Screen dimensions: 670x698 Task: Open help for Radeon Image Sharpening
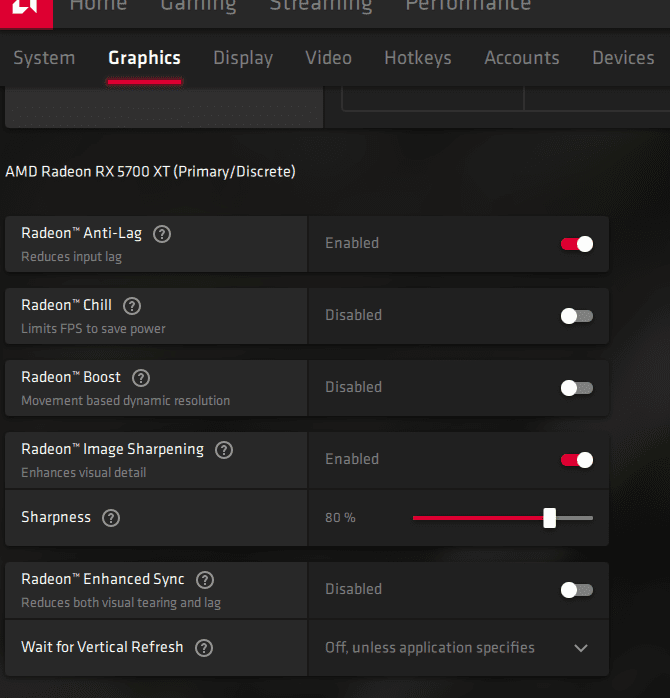pos(224,450)
